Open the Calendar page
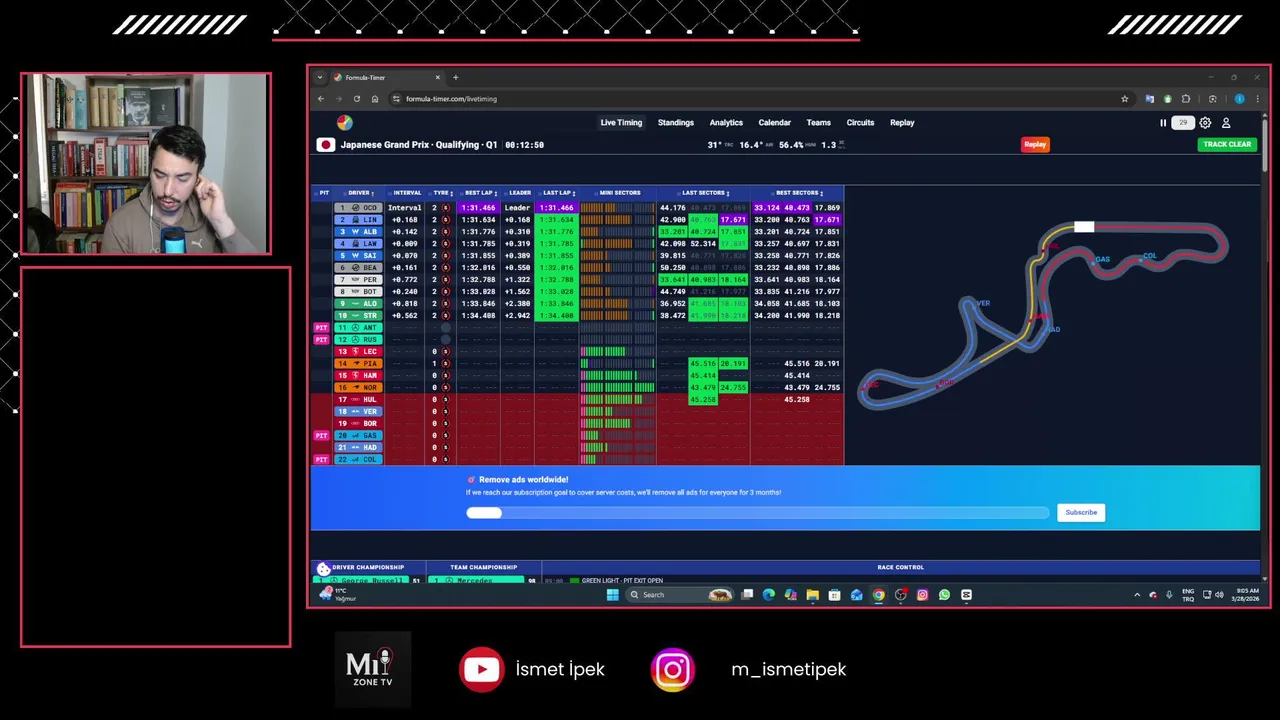1280x720 pixels. 774,123
